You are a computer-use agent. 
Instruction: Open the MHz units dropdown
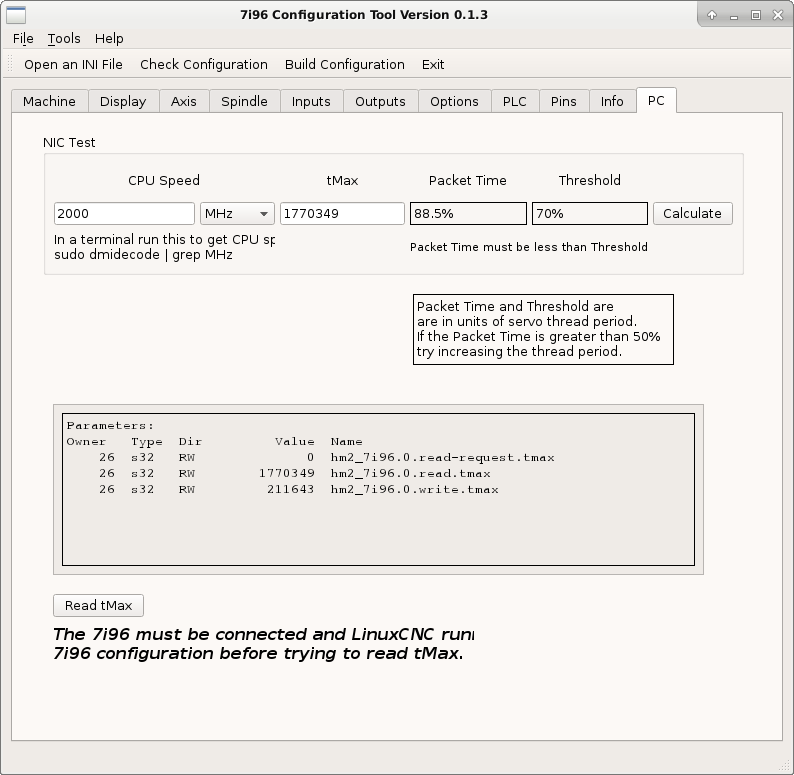tap(237, 213)
